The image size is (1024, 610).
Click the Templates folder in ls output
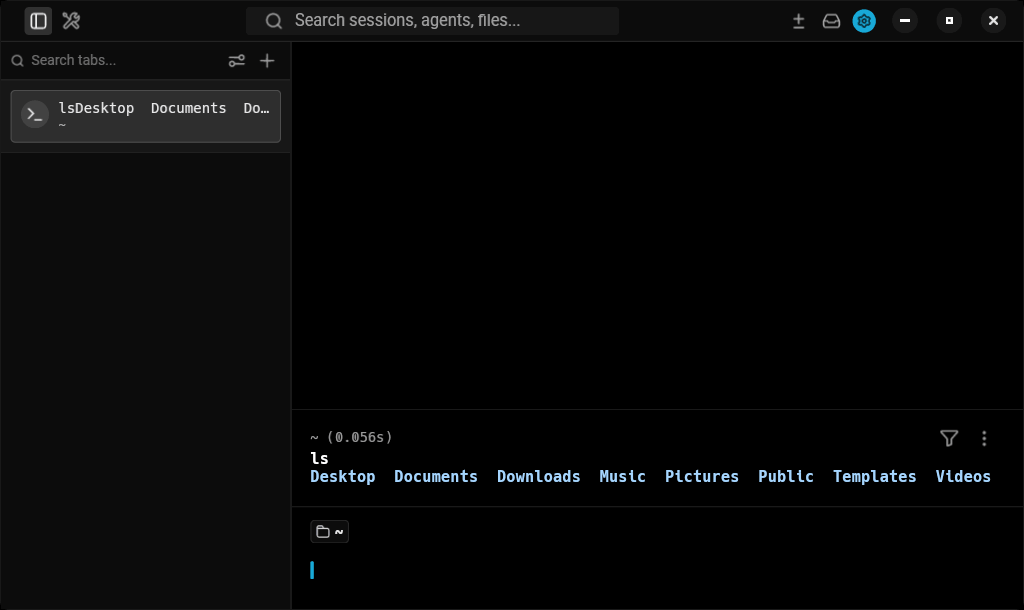pyautogui.click(x=874, y=477)
